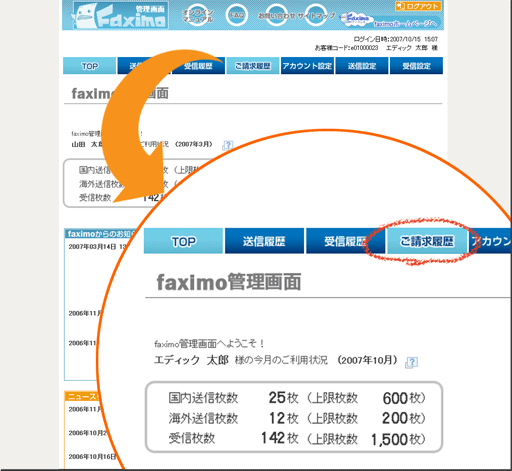Click the ニュース panel header
The height and width of the screenshot is (471, 512).
tap(83, 396)
